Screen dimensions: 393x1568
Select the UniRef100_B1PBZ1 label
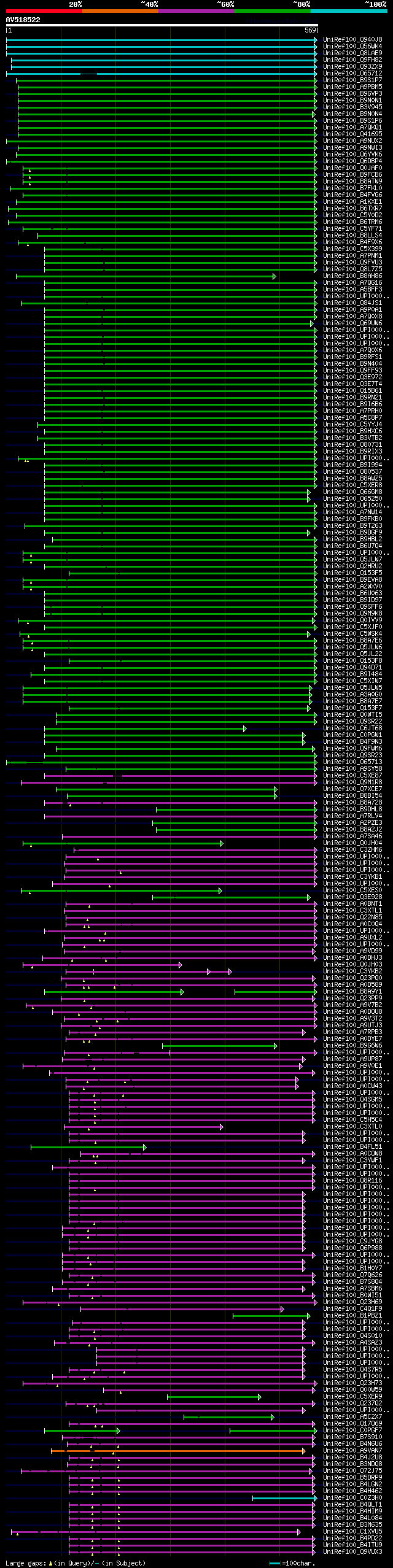pos(352,1316)
